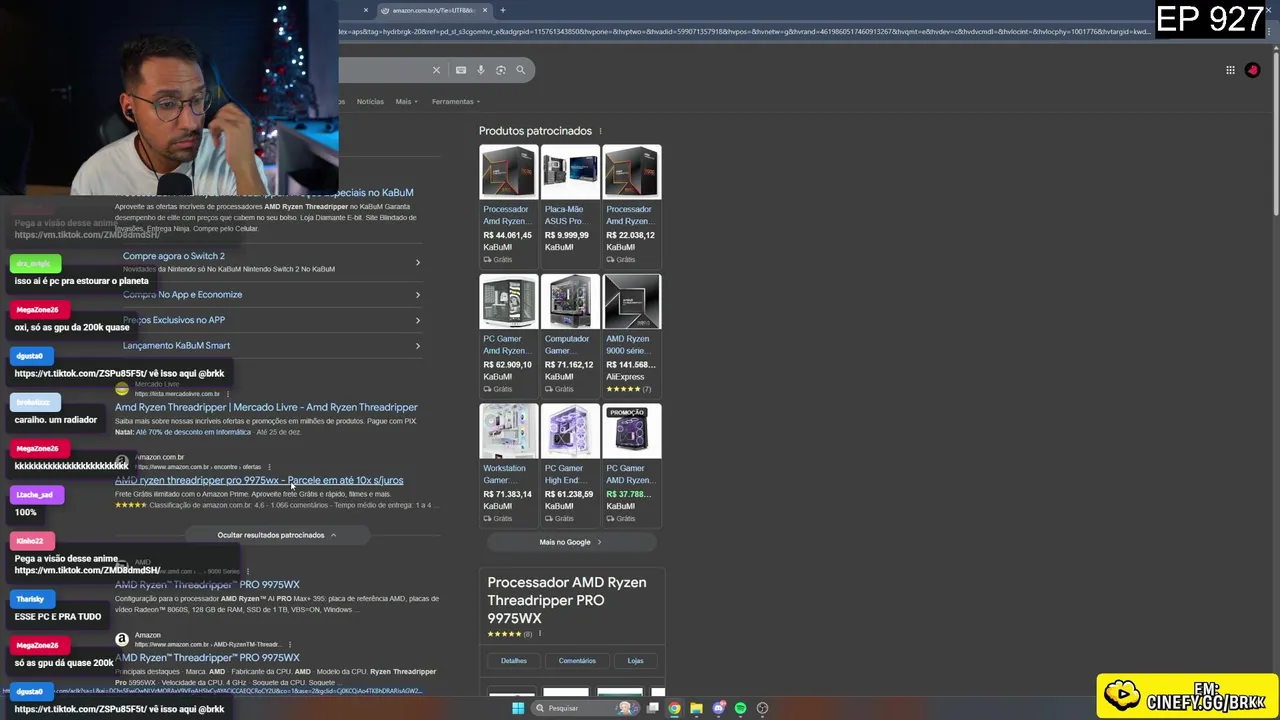The height and width of the screenshot is (720, 1280).
Task: Open Compre agora o Switch 2 link
Action: point(174,256)
